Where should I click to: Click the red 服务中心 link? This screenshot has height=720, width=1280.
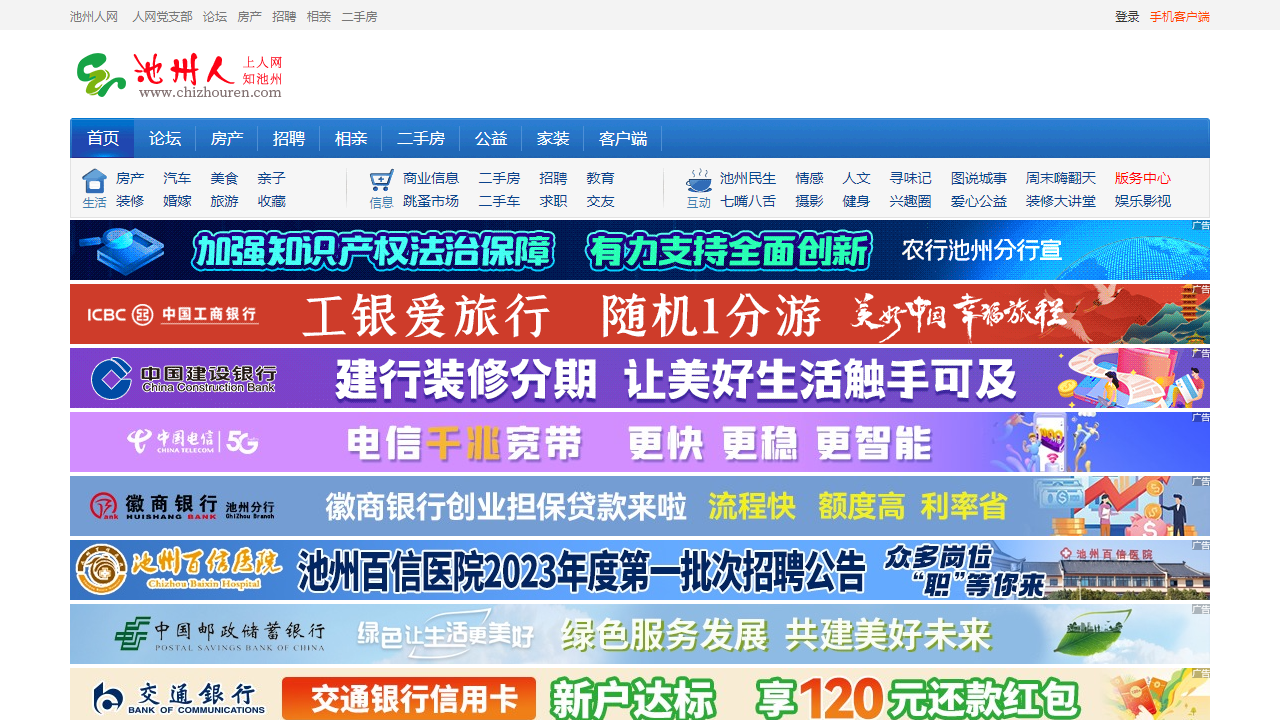[1143, 178]
